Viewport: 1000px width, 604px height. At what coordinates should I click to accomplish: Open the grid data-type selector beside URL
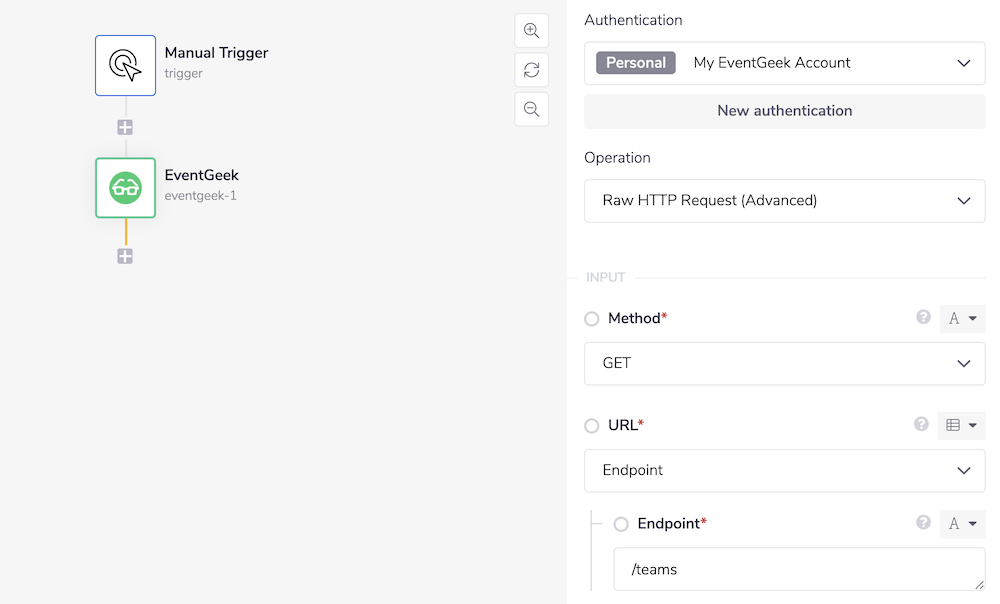pyautogui.click(x=961, y=424)
